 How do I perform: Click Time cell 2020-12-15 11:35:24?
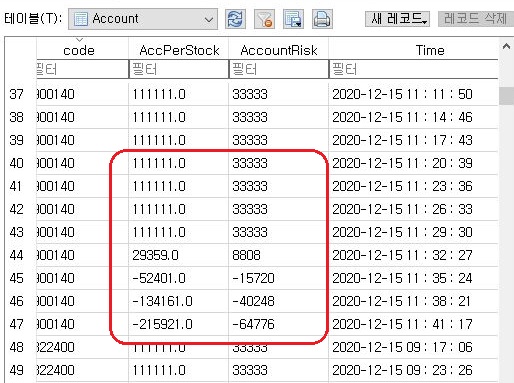[x=413, y=278]
